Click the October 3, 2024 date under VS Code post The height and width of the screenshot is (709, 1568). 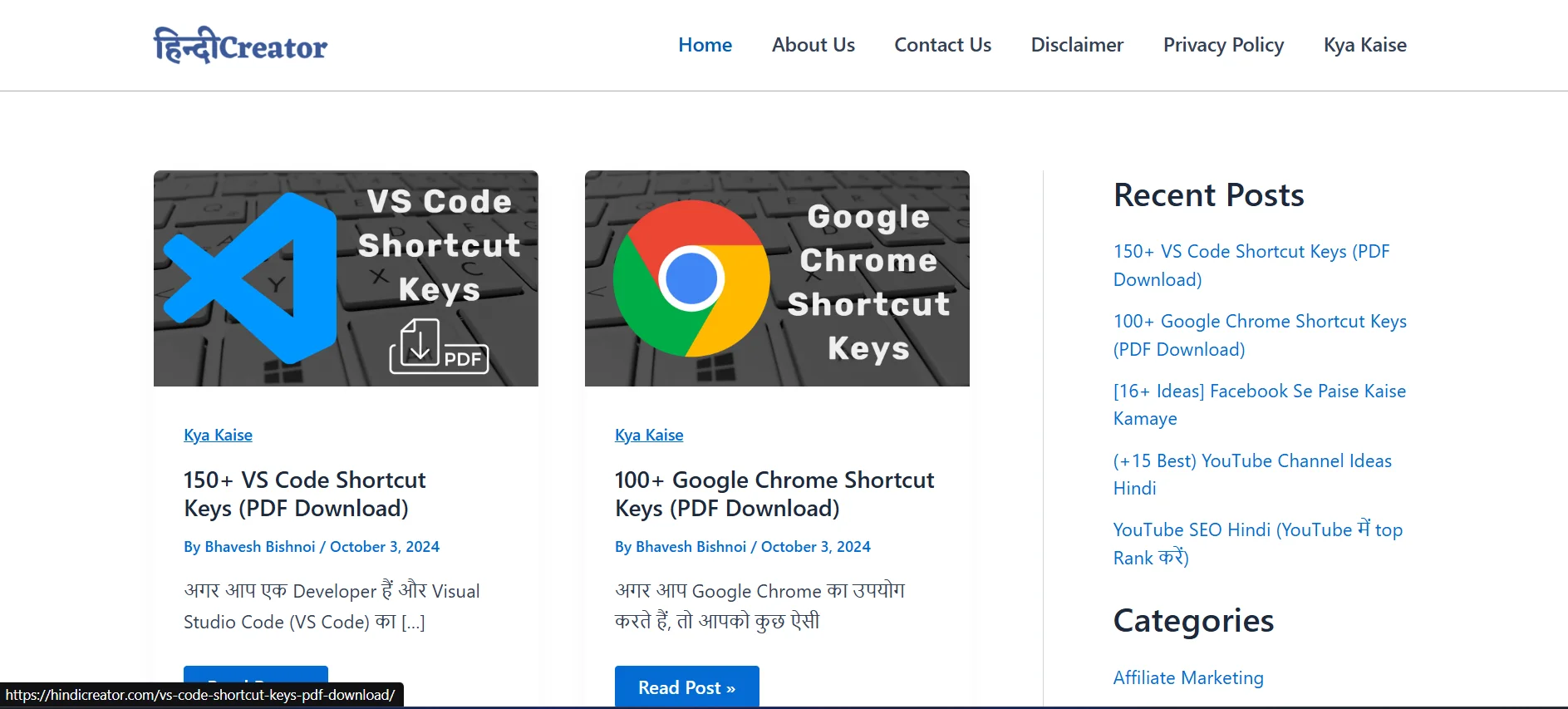click(385, 547)
